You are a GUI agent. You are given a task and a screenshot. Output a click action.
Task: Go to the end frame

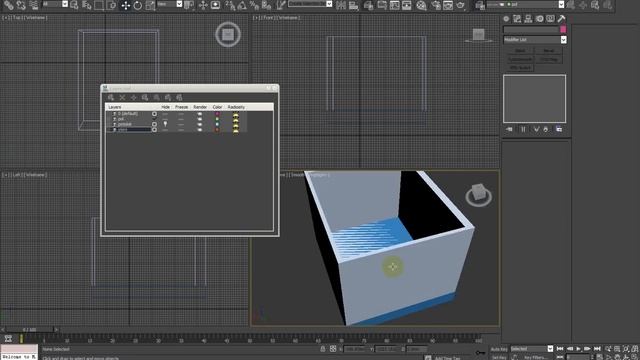(x=597, y=349)
